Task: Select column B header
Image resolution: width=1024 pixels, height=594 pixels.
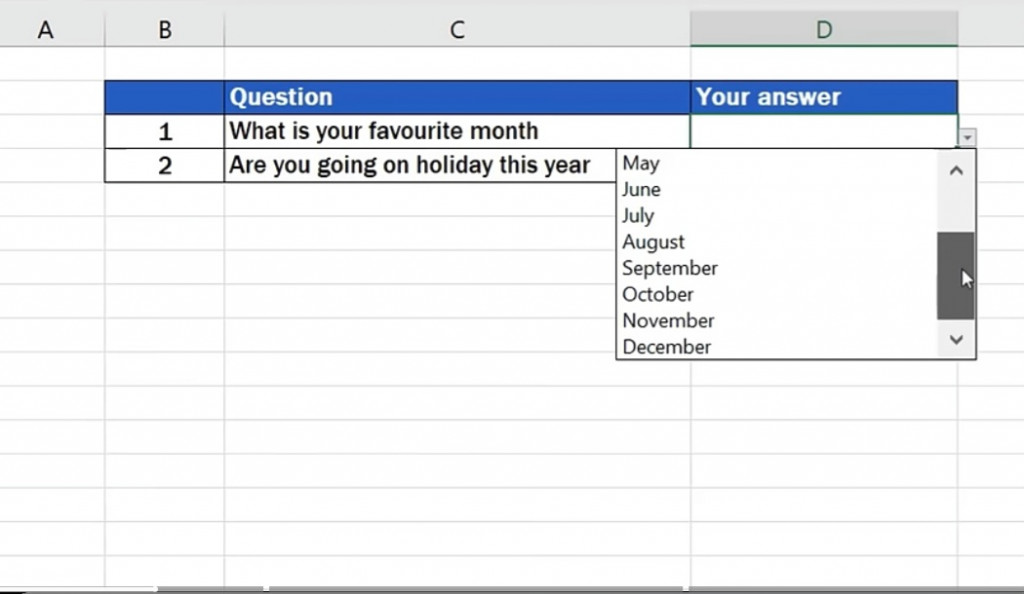Action: point(165,29)
